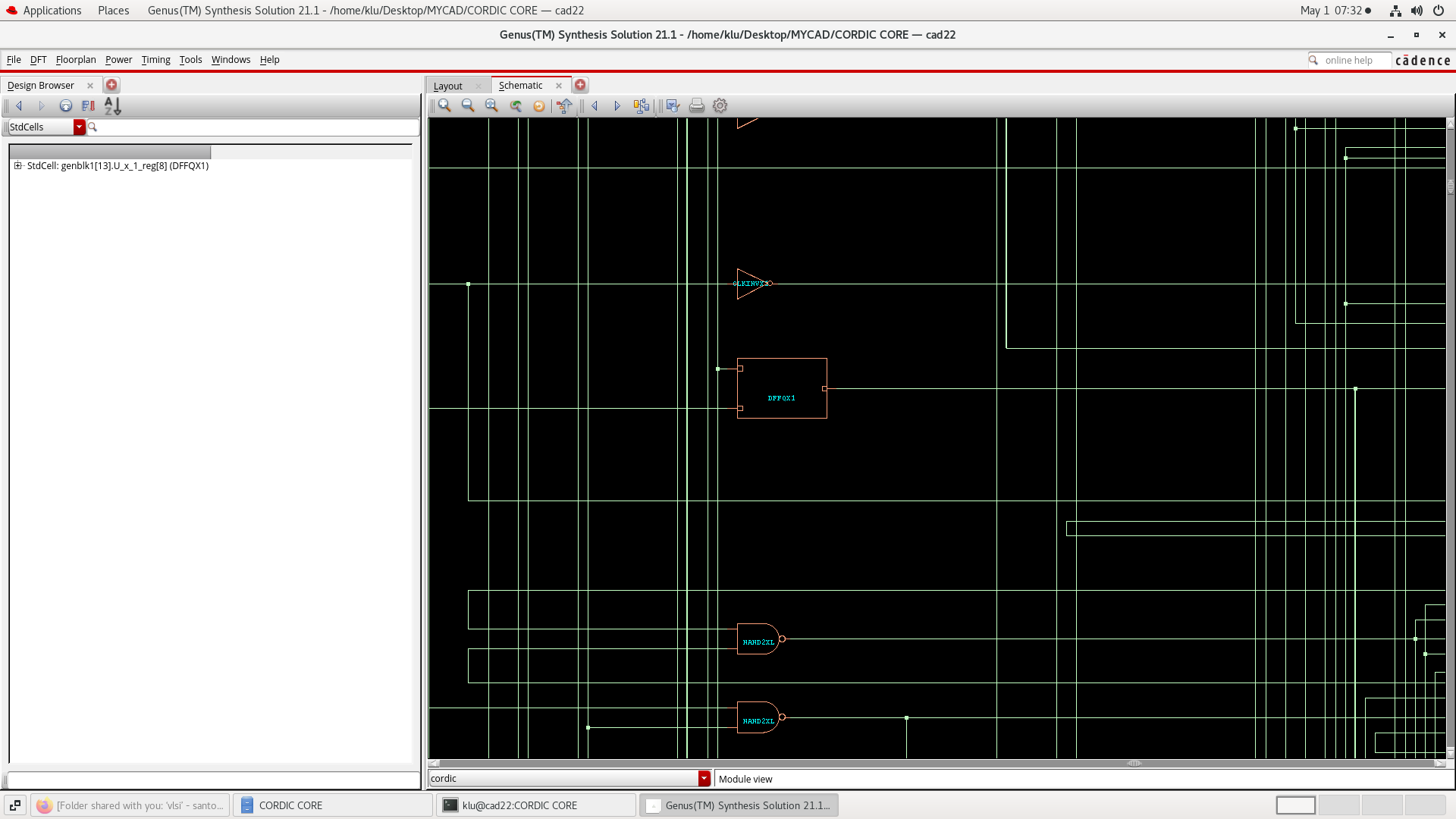Viewport: 1456px width, 819px height.
Task: Click the orange redraw/refresh icon
Action: click(x=539, y=106)
